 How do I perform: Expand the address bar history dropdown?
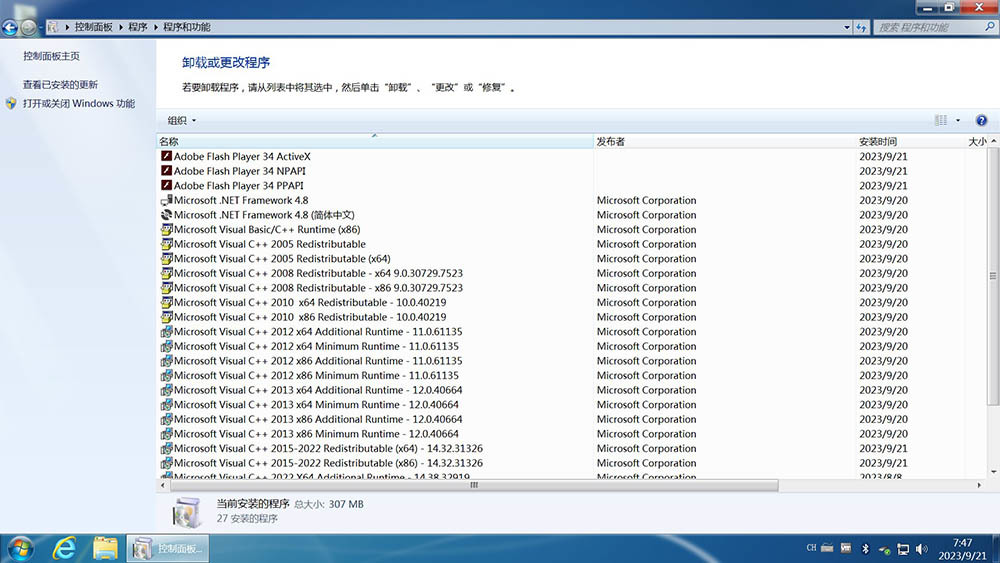846,27
